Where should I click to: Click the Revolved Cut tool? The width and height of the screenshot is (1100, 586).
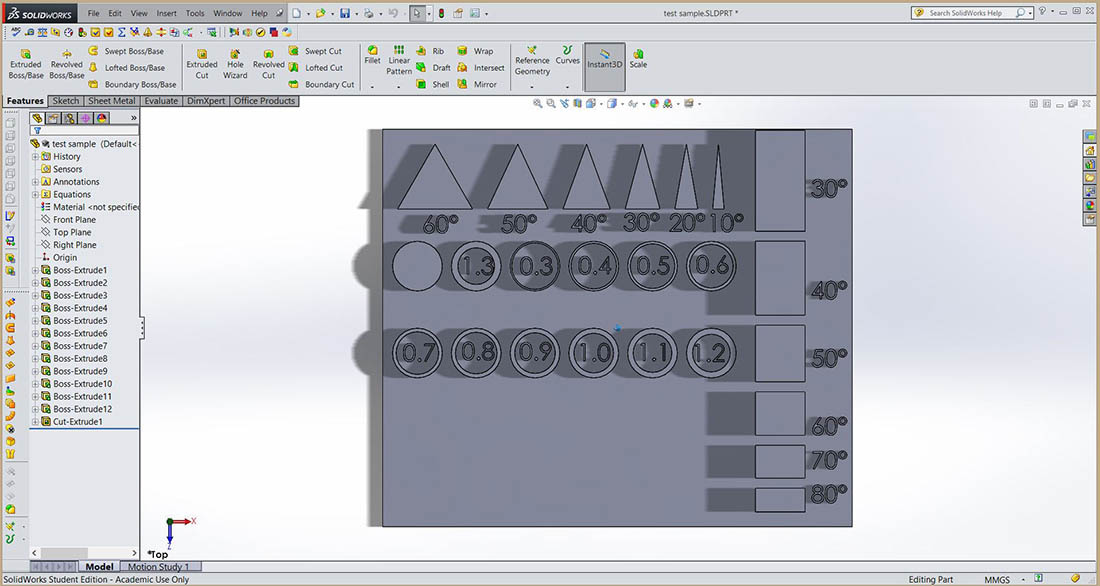coord(269,65)
